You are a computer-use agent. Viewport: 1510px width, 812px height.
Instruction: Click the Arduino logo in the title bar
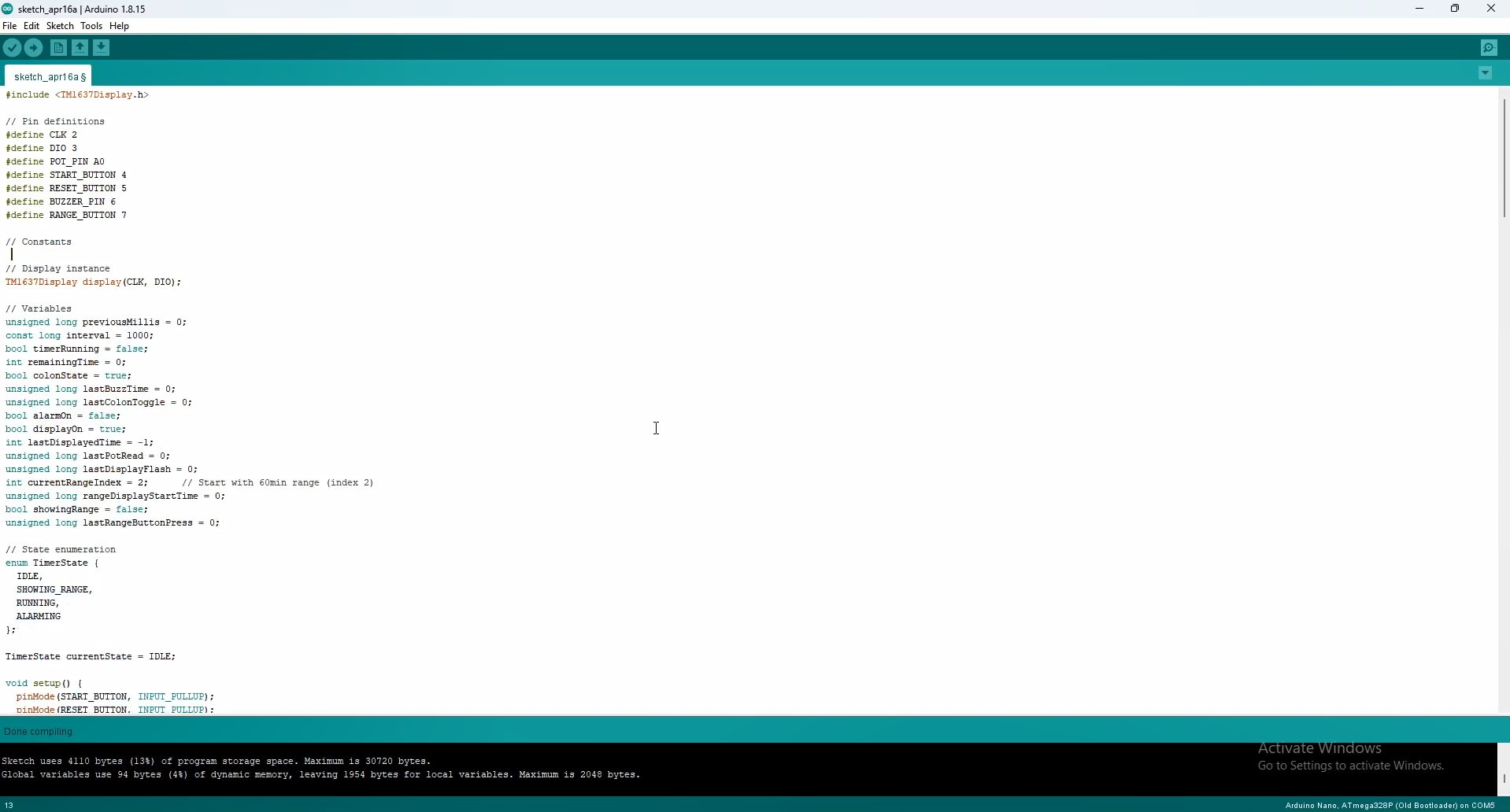click(8, 9)
